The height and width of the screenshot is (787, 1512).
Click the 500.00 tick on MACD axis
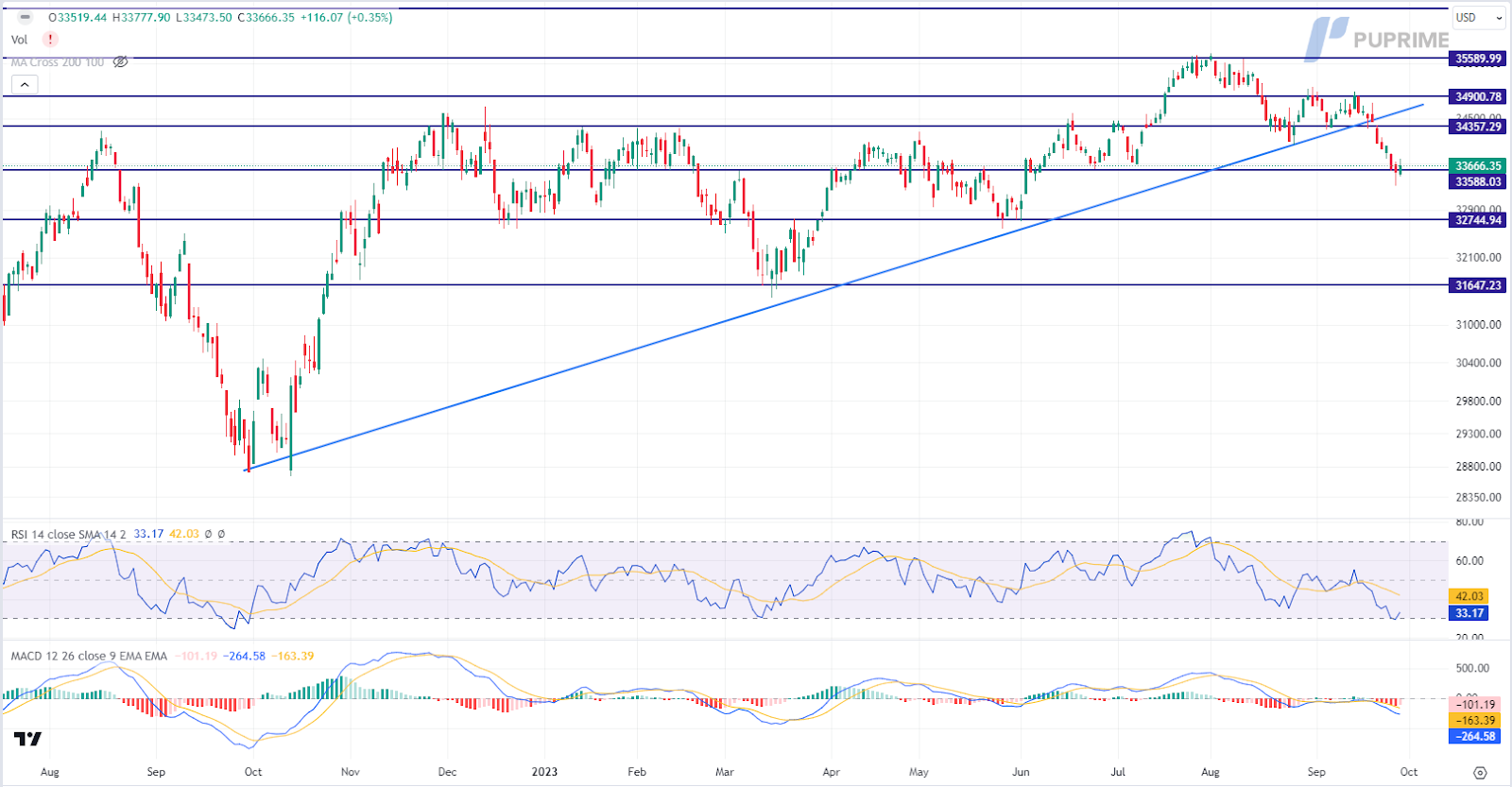coord(1472,668)
